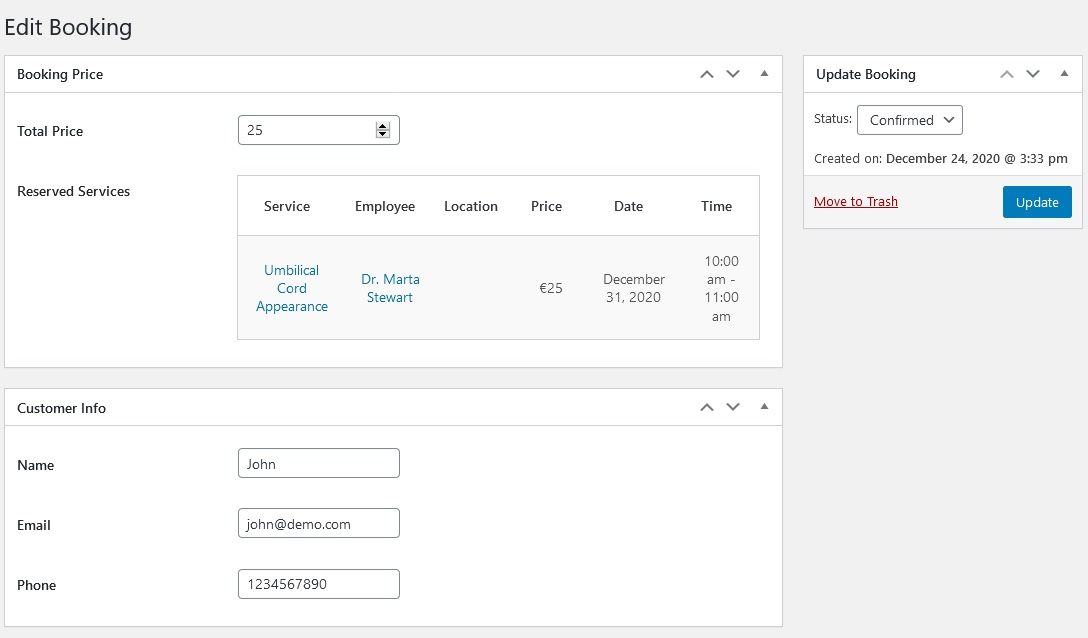
Task: Select the December 31, 2020 date cell
Action: pos(634,288)
